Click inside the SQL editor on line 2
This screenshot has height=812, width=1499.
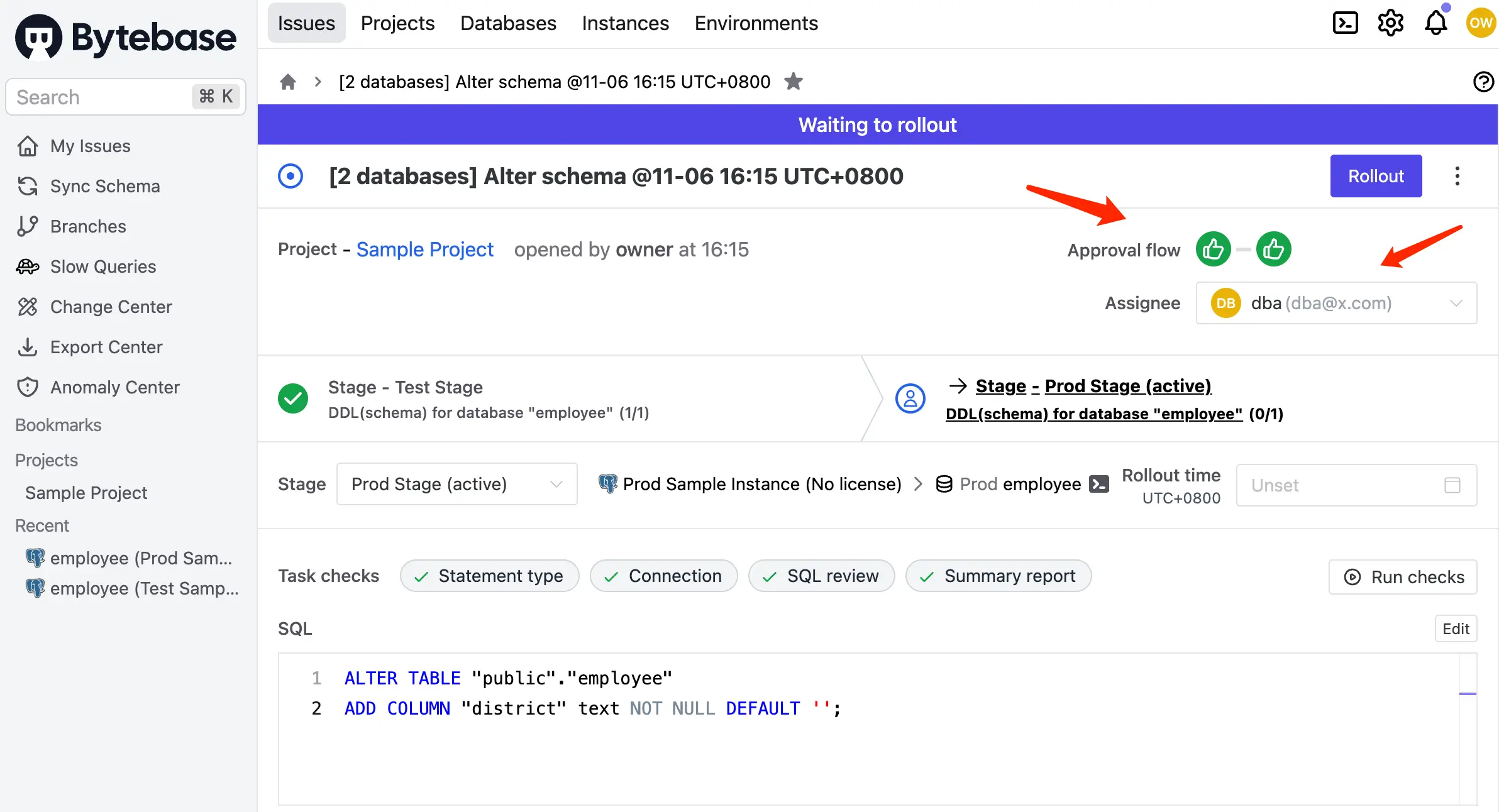593,708
